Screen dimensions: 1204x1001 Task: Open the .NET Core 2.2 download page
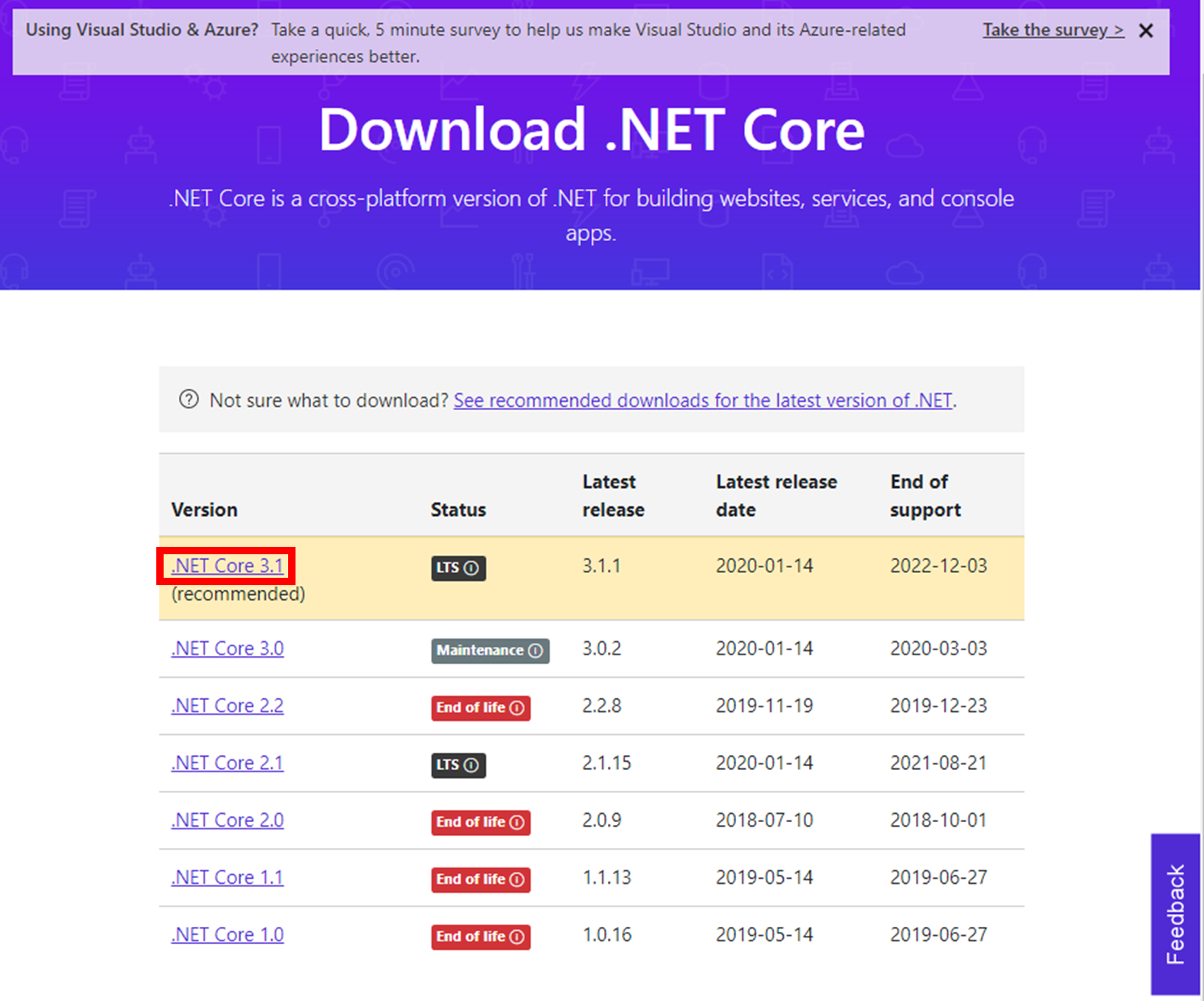226,706
